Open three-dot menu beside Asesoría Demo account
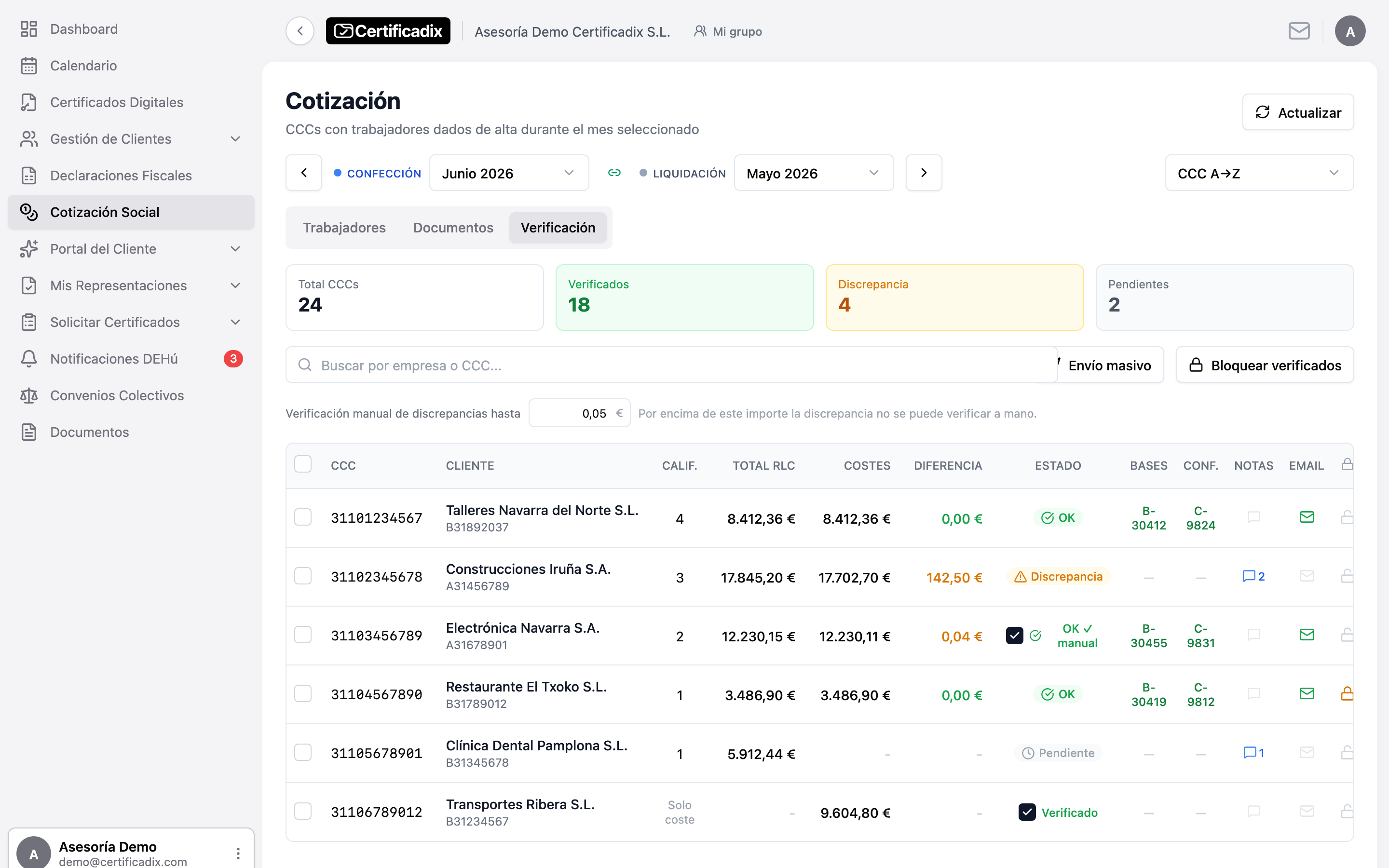This screenshot has height=868, width=1389. (x=238, y=853)
